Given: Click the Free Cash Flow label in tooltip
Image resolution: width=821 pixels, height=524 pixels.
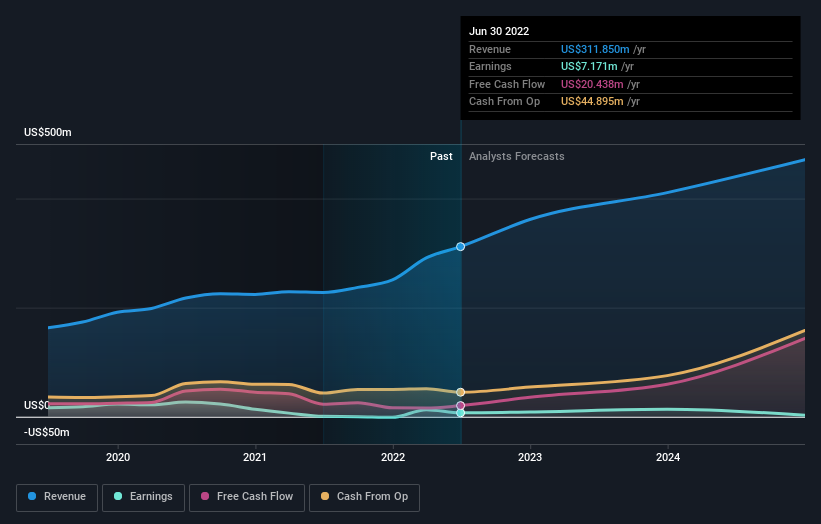Looking at the screenshot, I should [x=507, y=84].
